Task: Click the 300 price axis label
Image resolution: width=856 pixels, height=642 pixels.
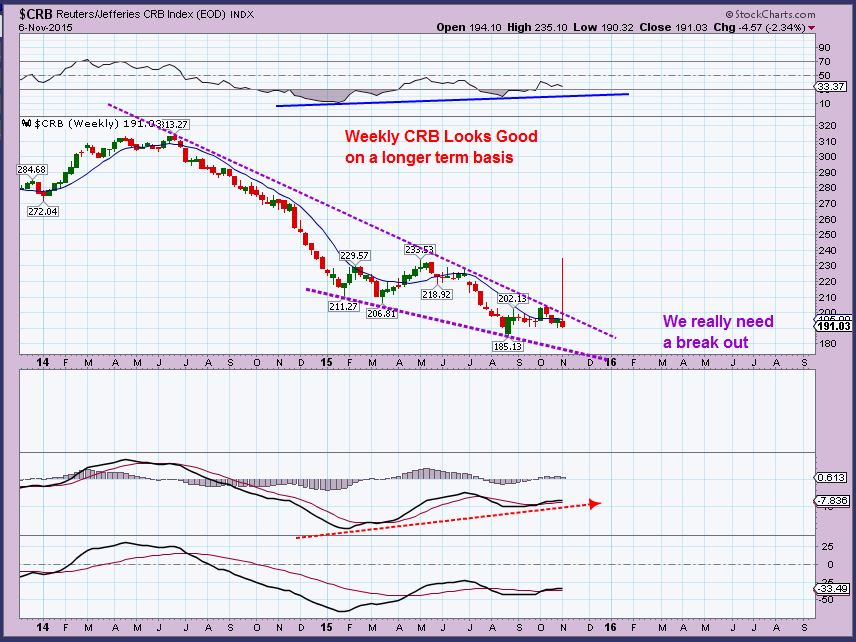Action: (829, 157)
